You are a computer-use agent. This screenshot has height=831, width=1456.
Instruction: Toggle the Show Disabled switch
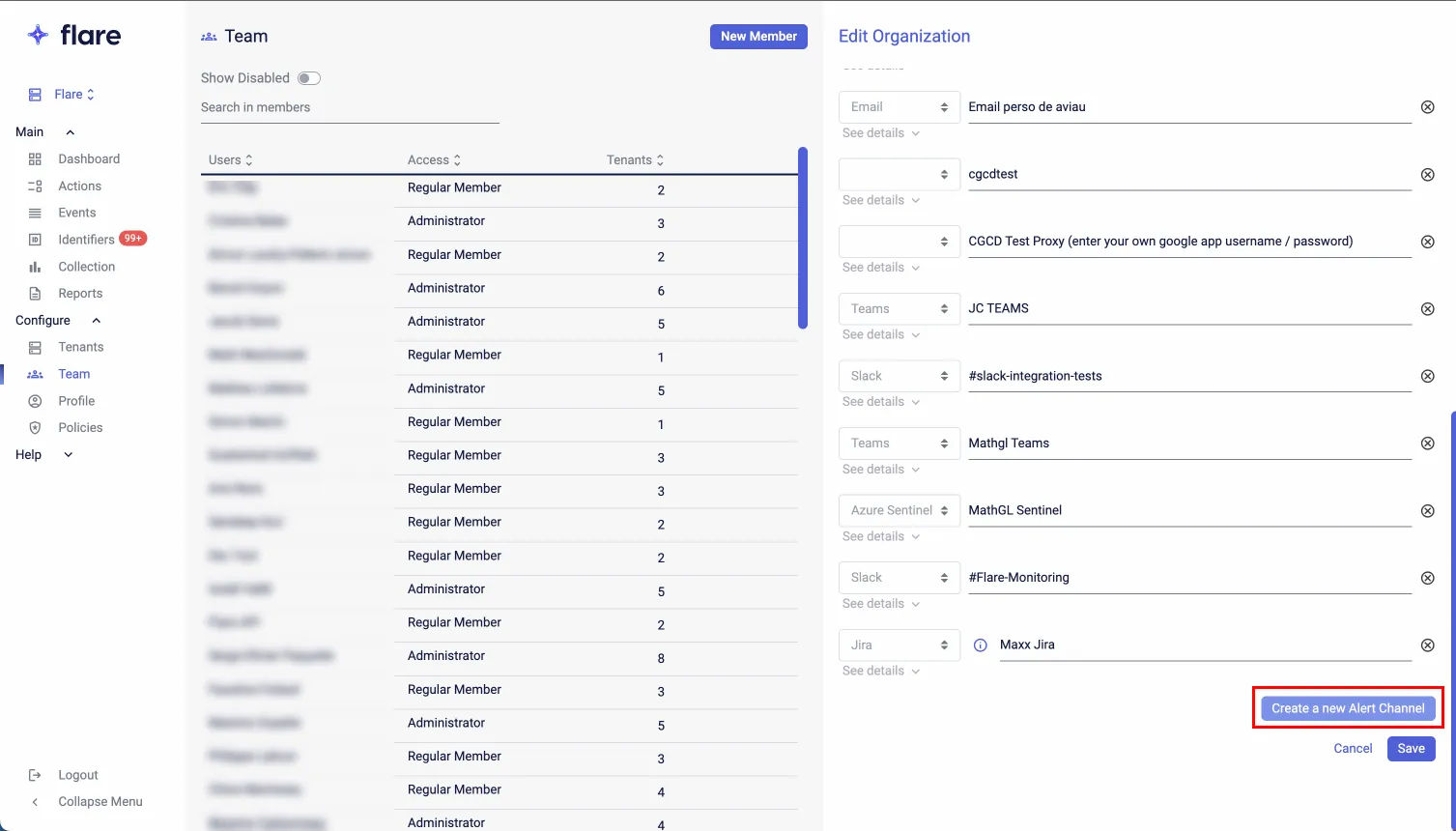[309, 78]
